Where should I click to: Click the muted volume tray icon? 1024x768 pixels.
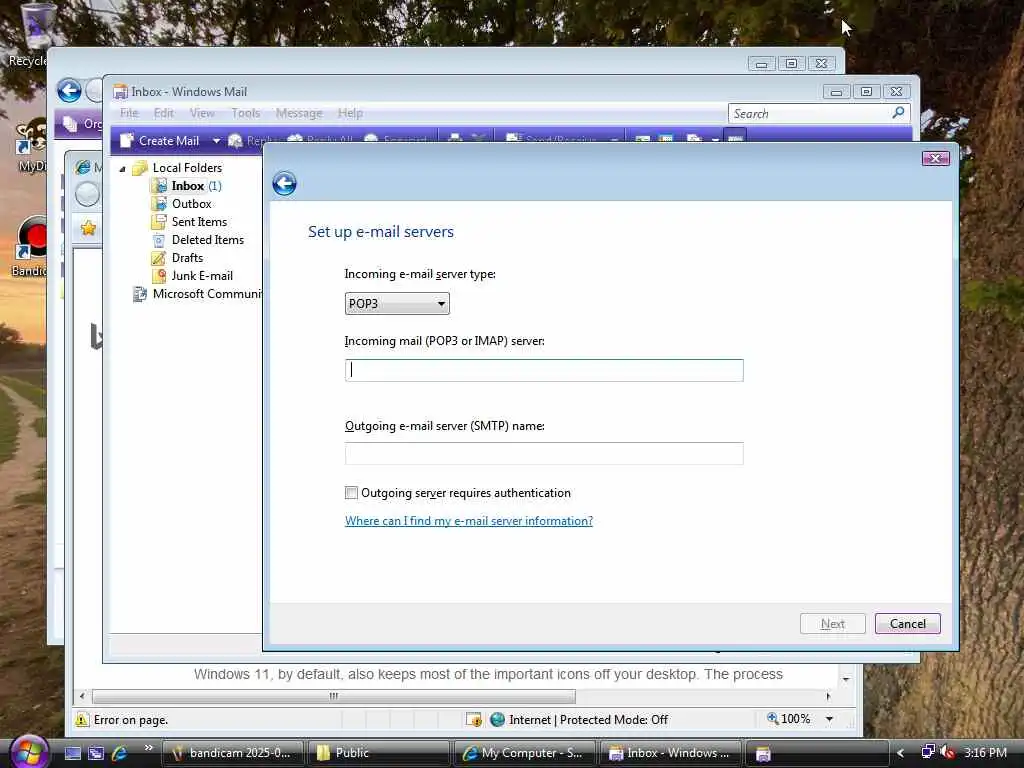[x=947, y=752]
